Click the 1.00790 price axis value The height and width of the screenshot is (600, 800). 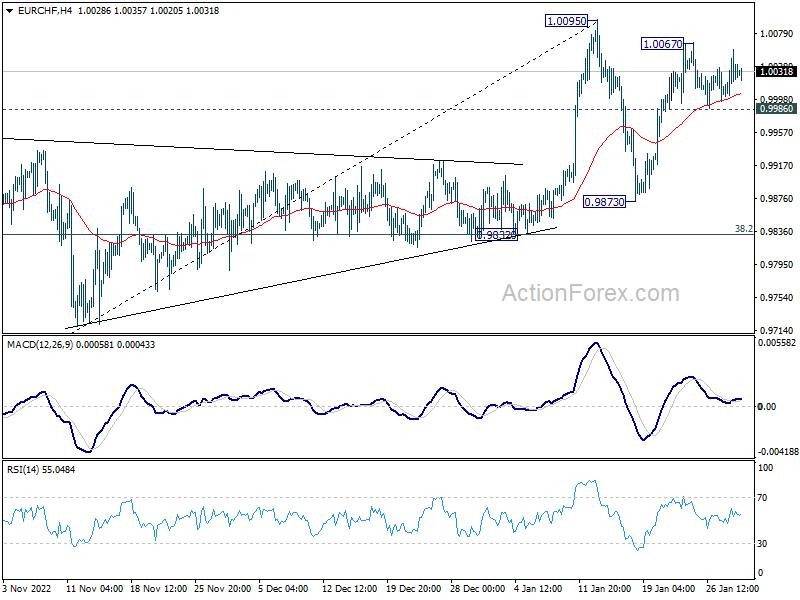[777, 34]
